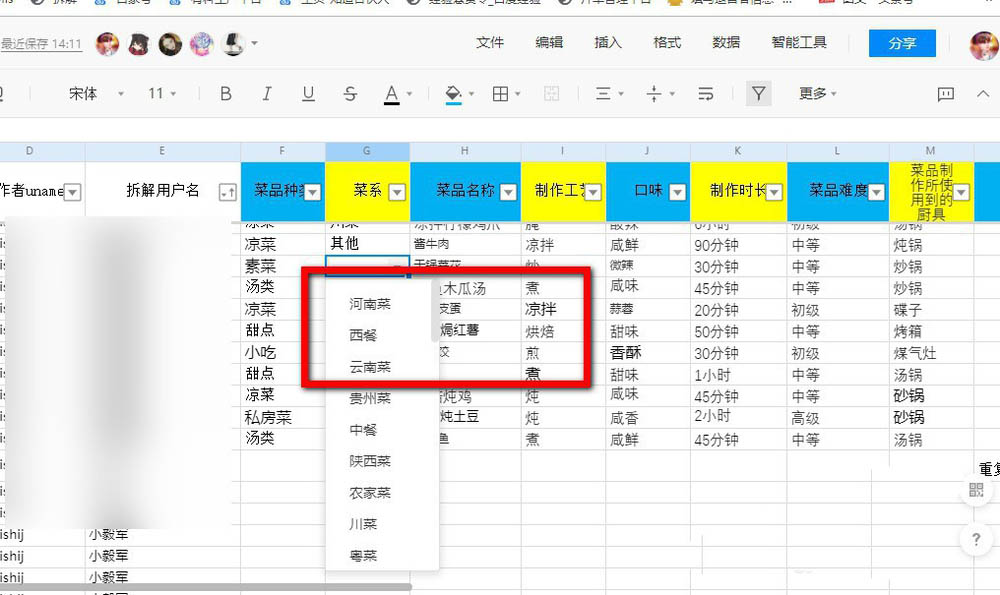Viewport: 1000px width, 595px height.
Task: Click the merge cells icon
Action: (x=552, y=93)
